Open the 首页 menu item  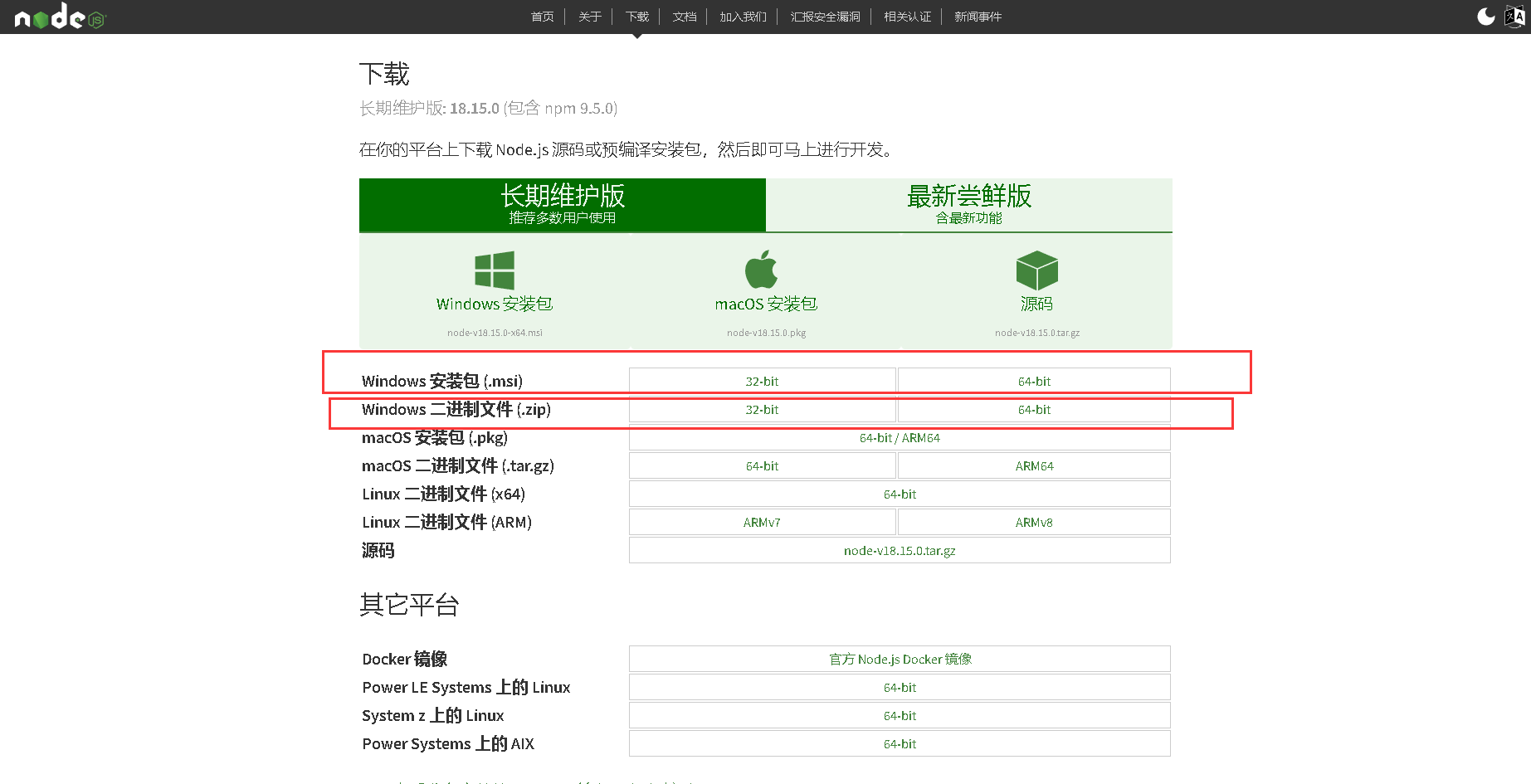(x=543, y=17)
